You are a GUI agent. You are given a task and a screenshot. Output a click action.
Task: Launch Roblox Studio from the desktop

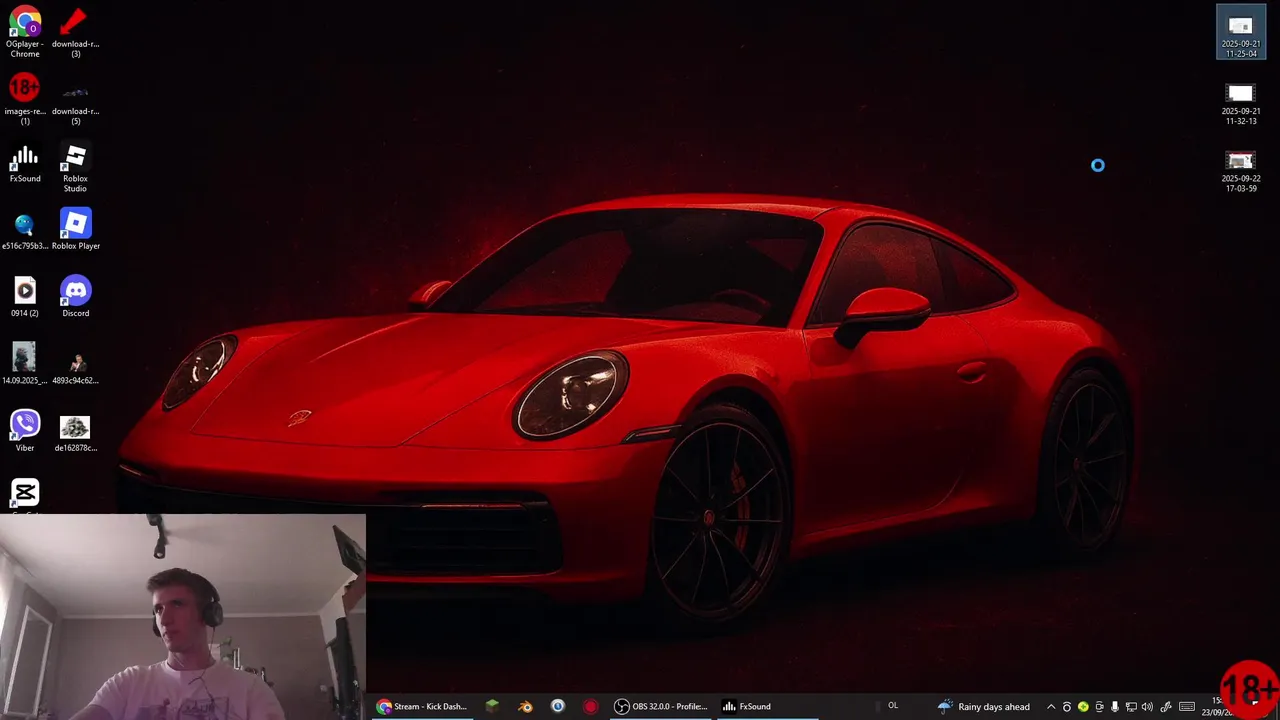tap(75, 167)
